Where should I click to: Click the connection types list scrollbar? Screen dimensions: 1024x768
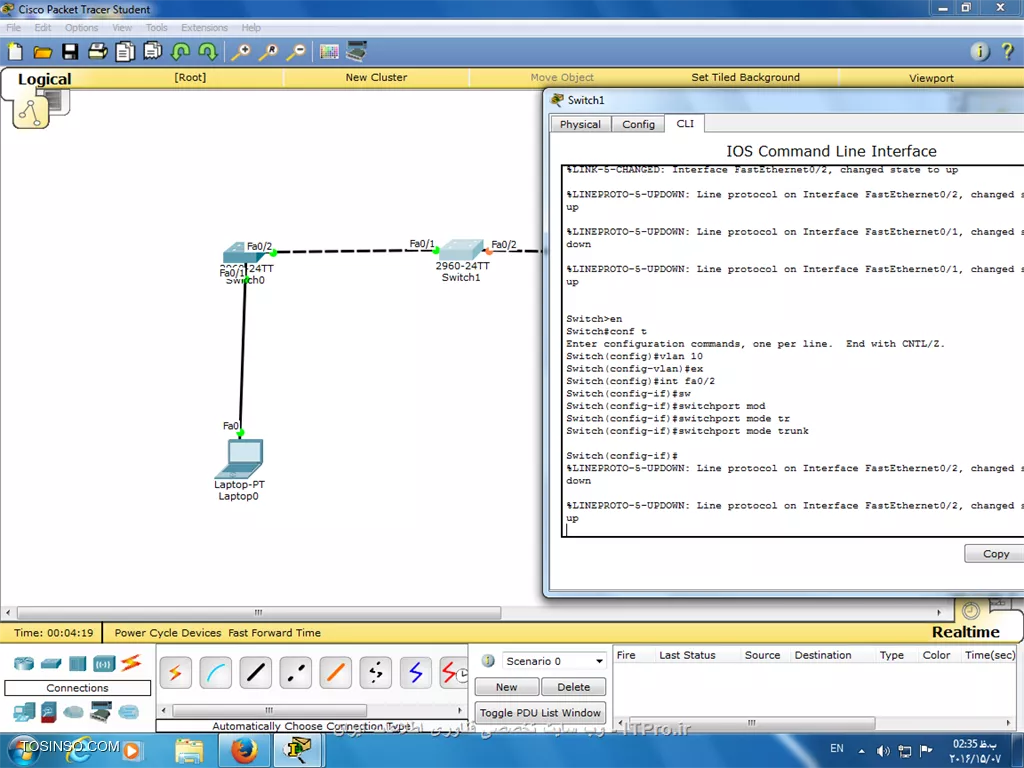[x=269, y=710]
